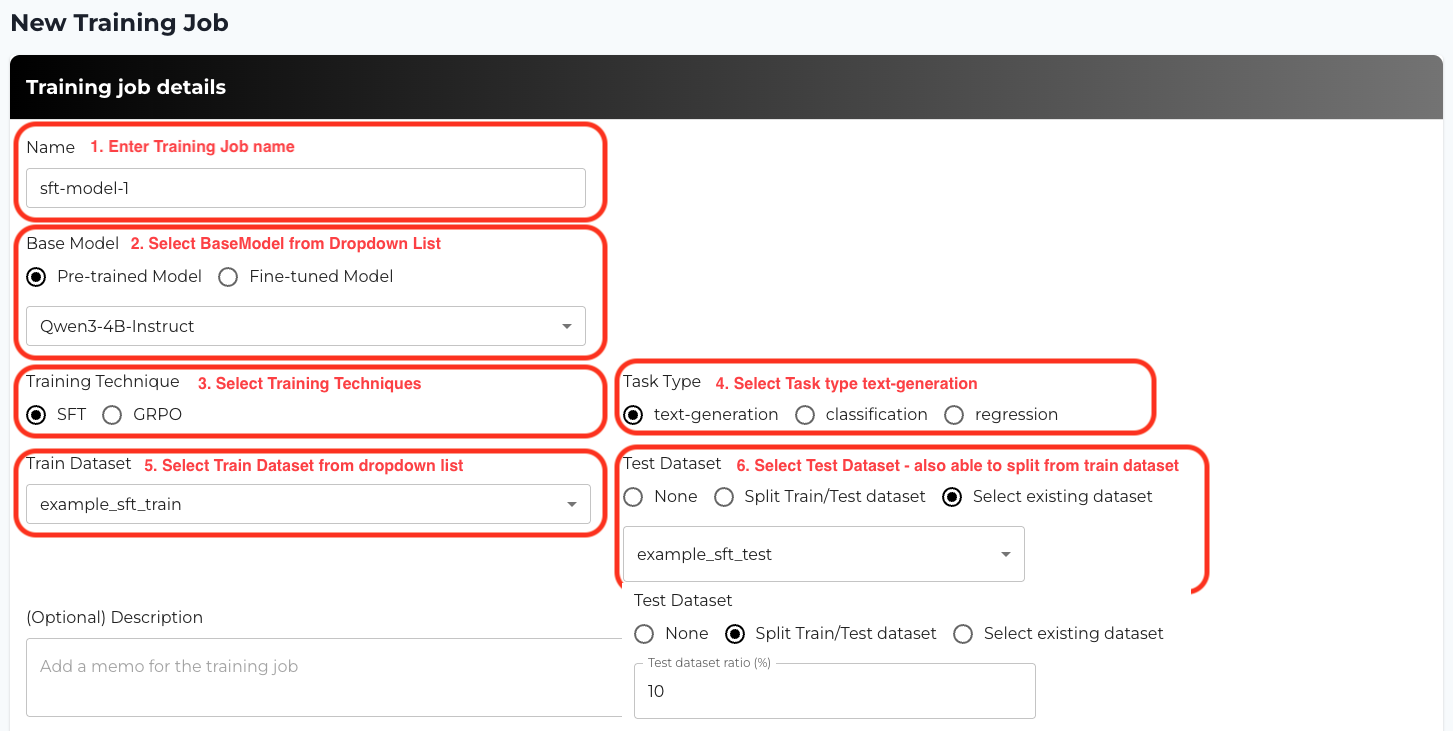Open the example_sft_test dataset dropdown
The image size is (1453, 731).
823,554
